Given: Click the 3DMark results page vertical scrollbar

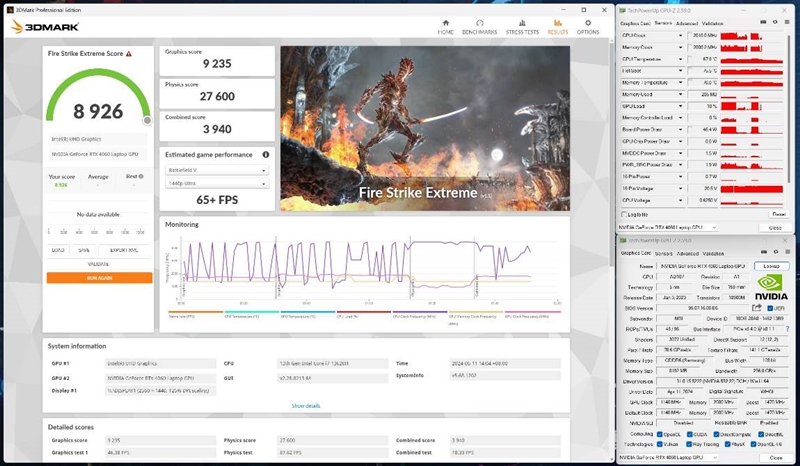Looking at the screenshot, I should pos(611,153).
